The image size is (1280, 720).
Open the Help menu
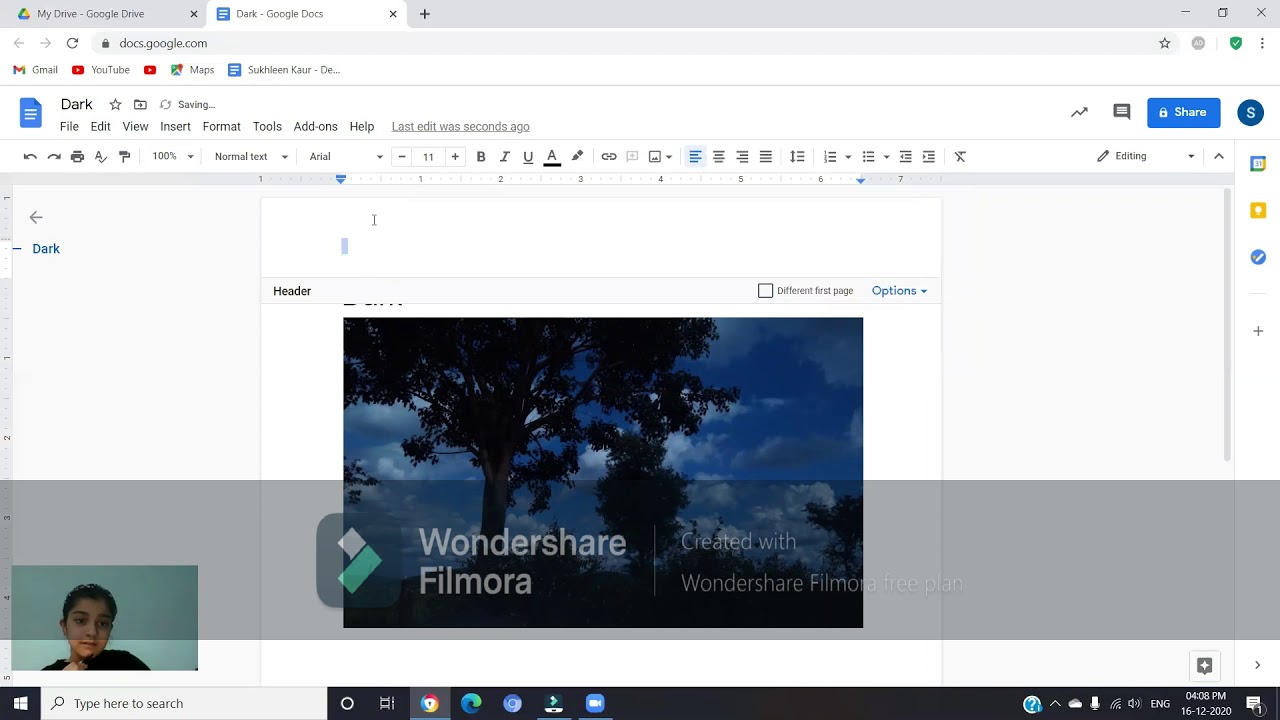[362, 126]
